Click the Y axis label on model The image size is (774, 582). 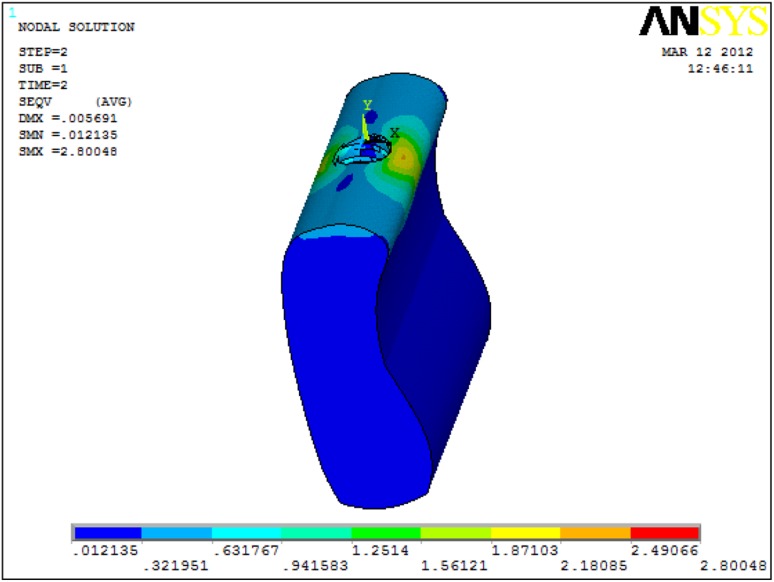tap(367, 105)
